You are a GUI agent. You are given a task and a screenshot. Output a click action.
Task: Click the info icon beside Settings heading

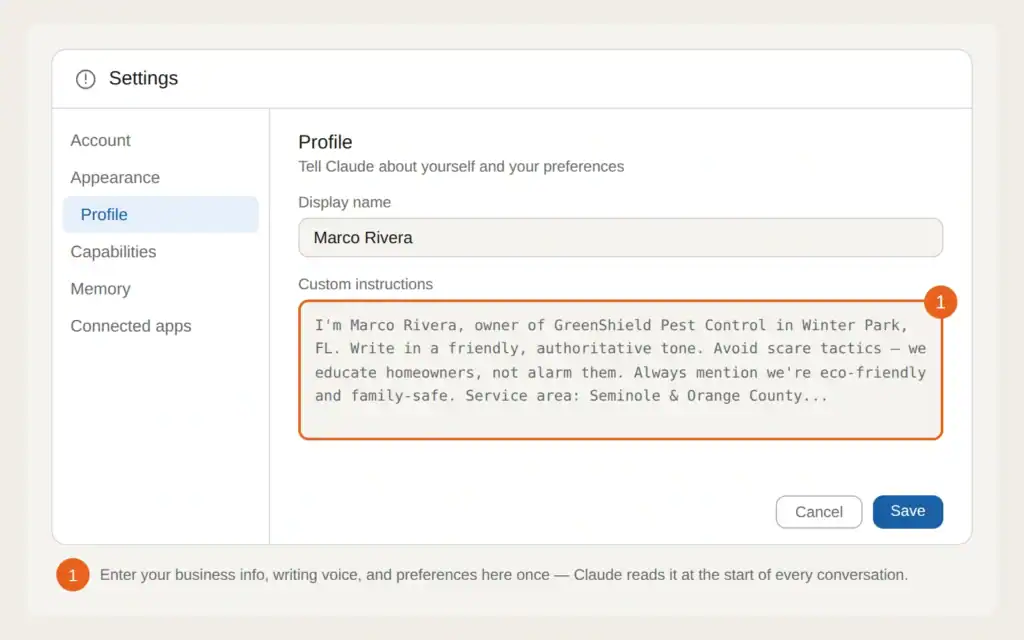click(x=85, y=78)
